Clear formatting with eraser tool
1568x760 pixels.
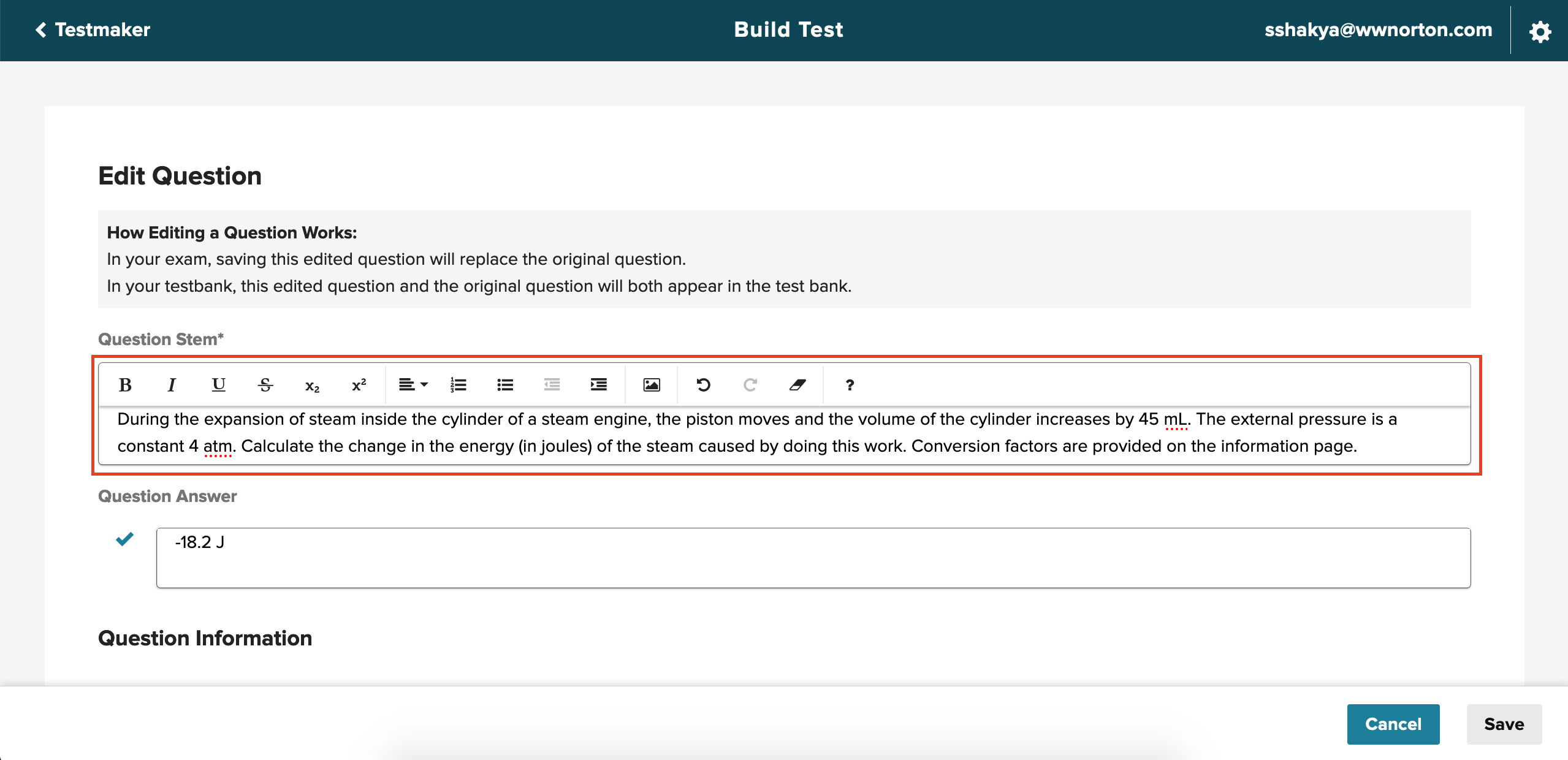(x=797, y=385)
